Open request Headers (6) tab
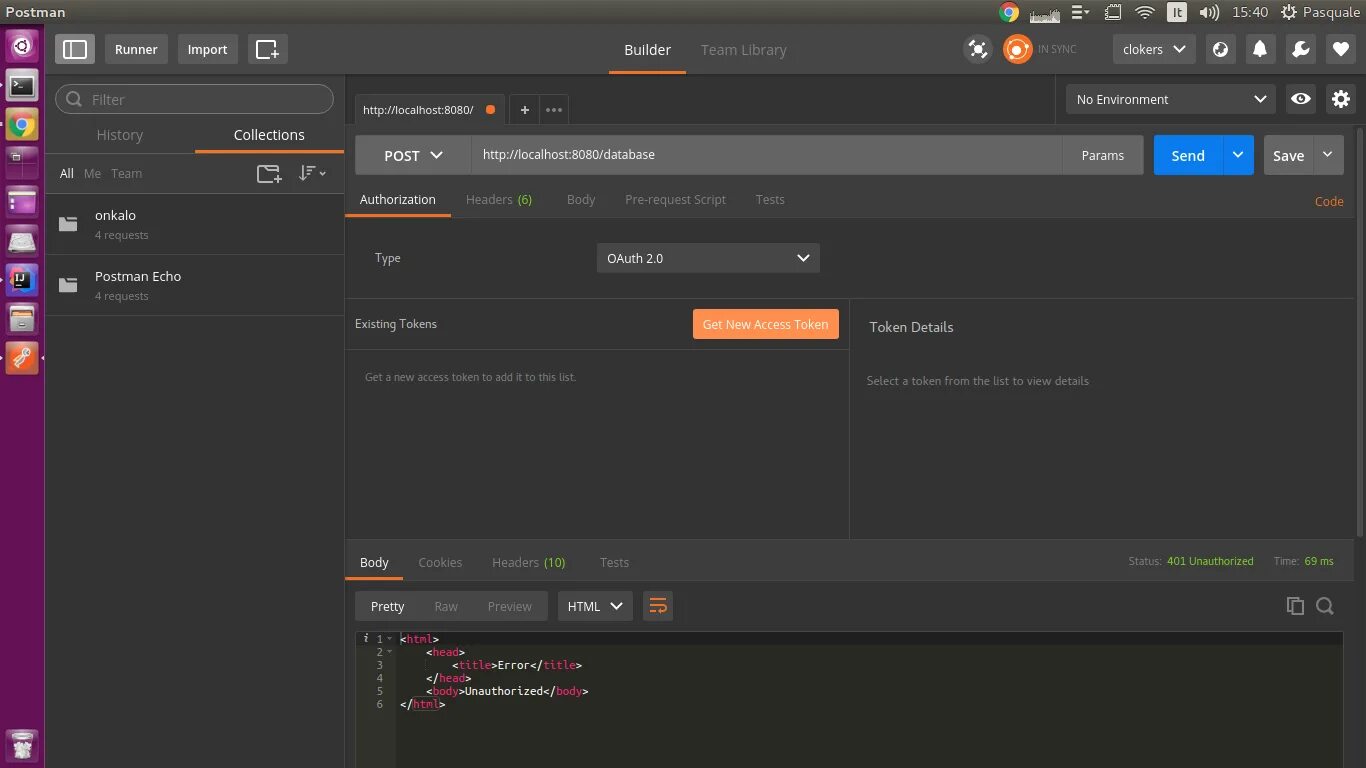The width and height of the screenshot is (1366, 768). coord(499,199)
